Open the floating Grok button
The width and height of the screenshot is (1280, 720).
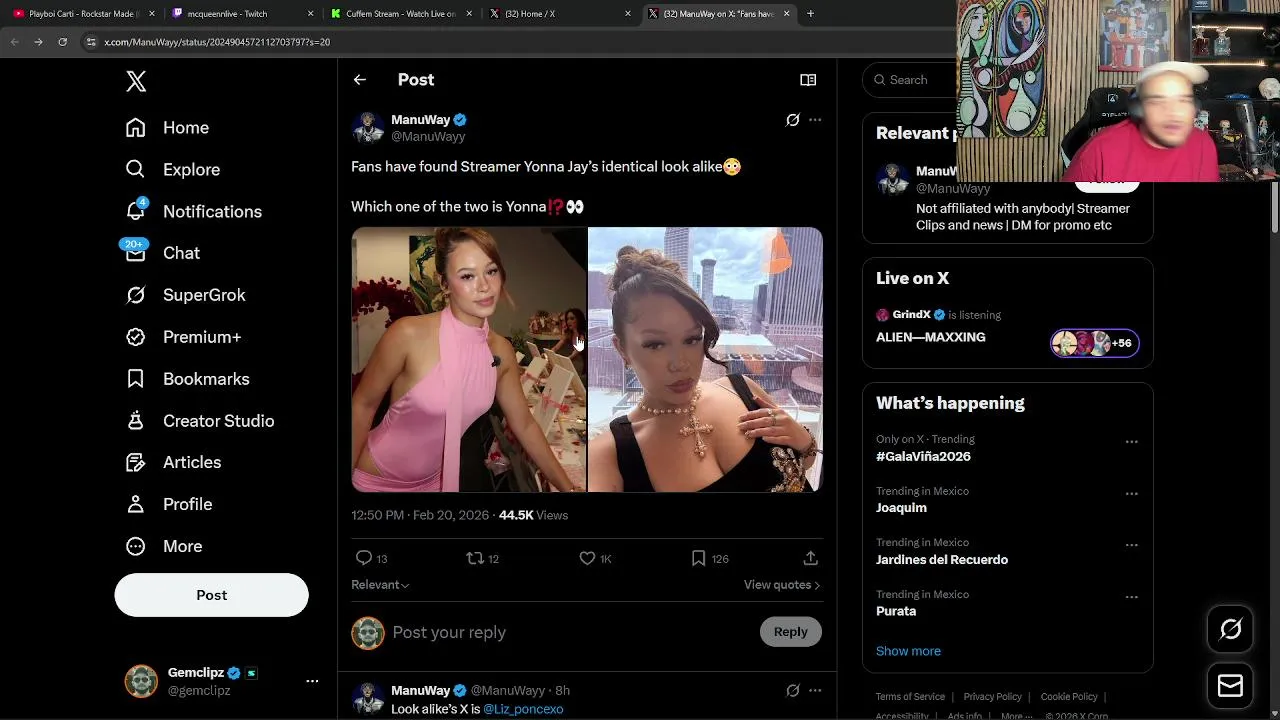point(1230,629)
